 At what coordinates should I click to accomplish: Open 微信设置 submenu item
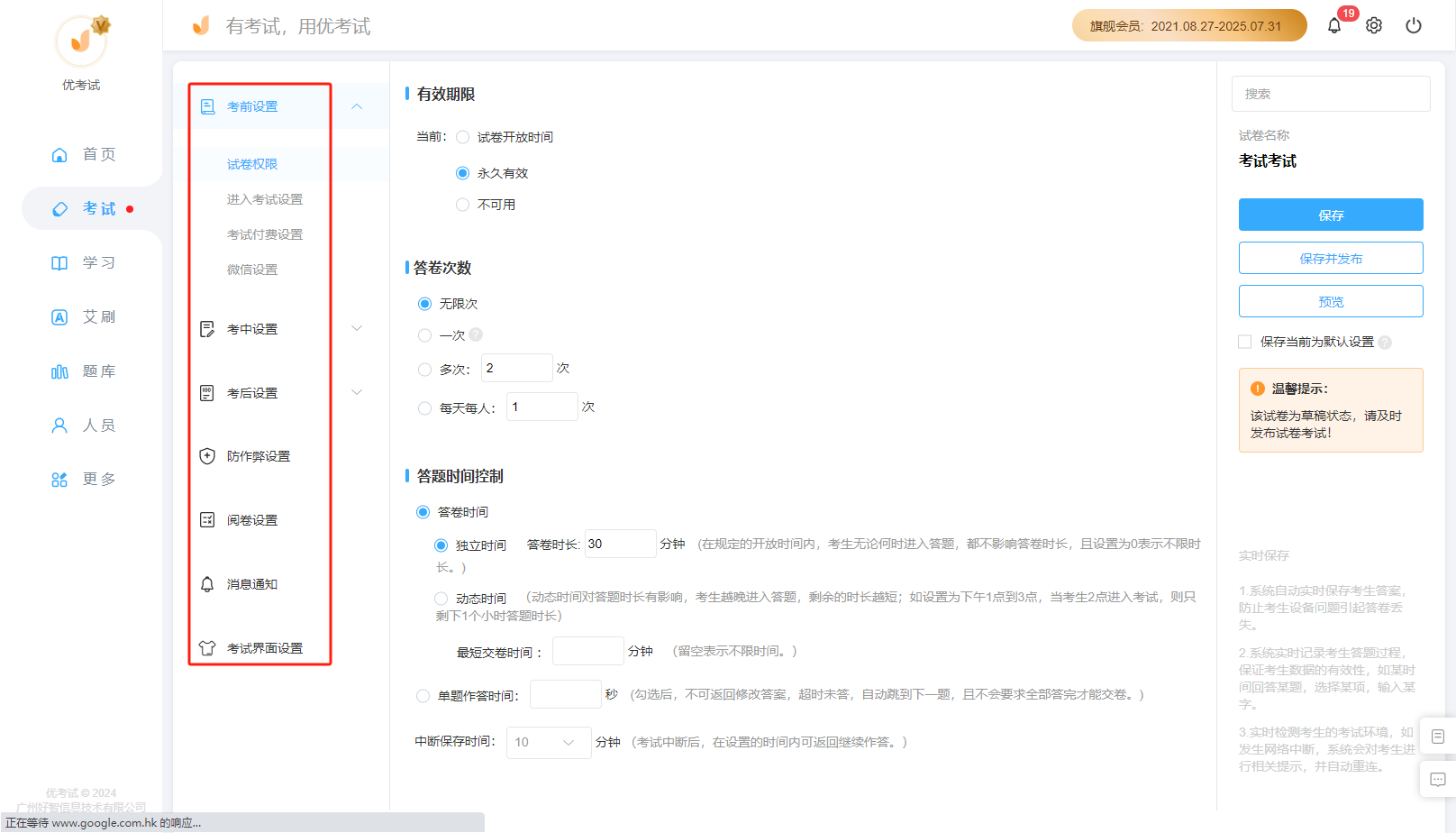point(252,270)
